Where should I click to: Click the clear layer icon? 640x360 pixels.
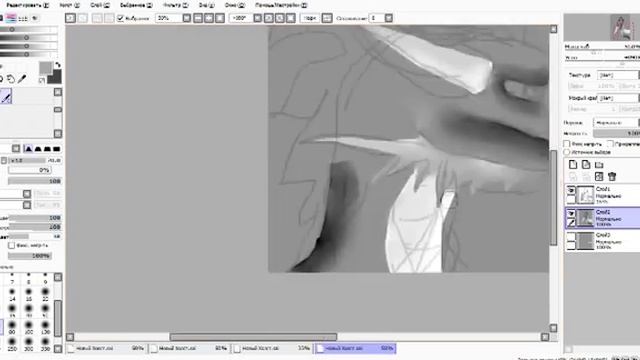(x=599, y=176)
